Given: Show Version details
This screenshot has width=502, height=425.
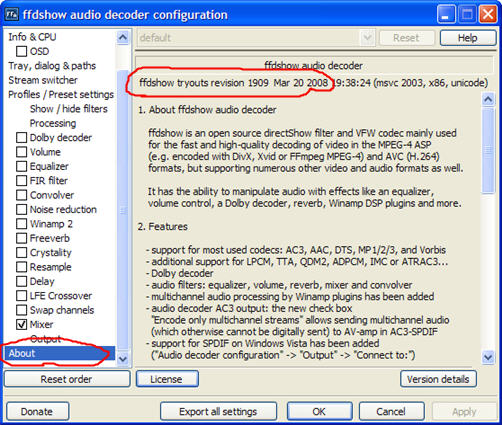Looking at the screenshot, I should [x=438, y=379].
